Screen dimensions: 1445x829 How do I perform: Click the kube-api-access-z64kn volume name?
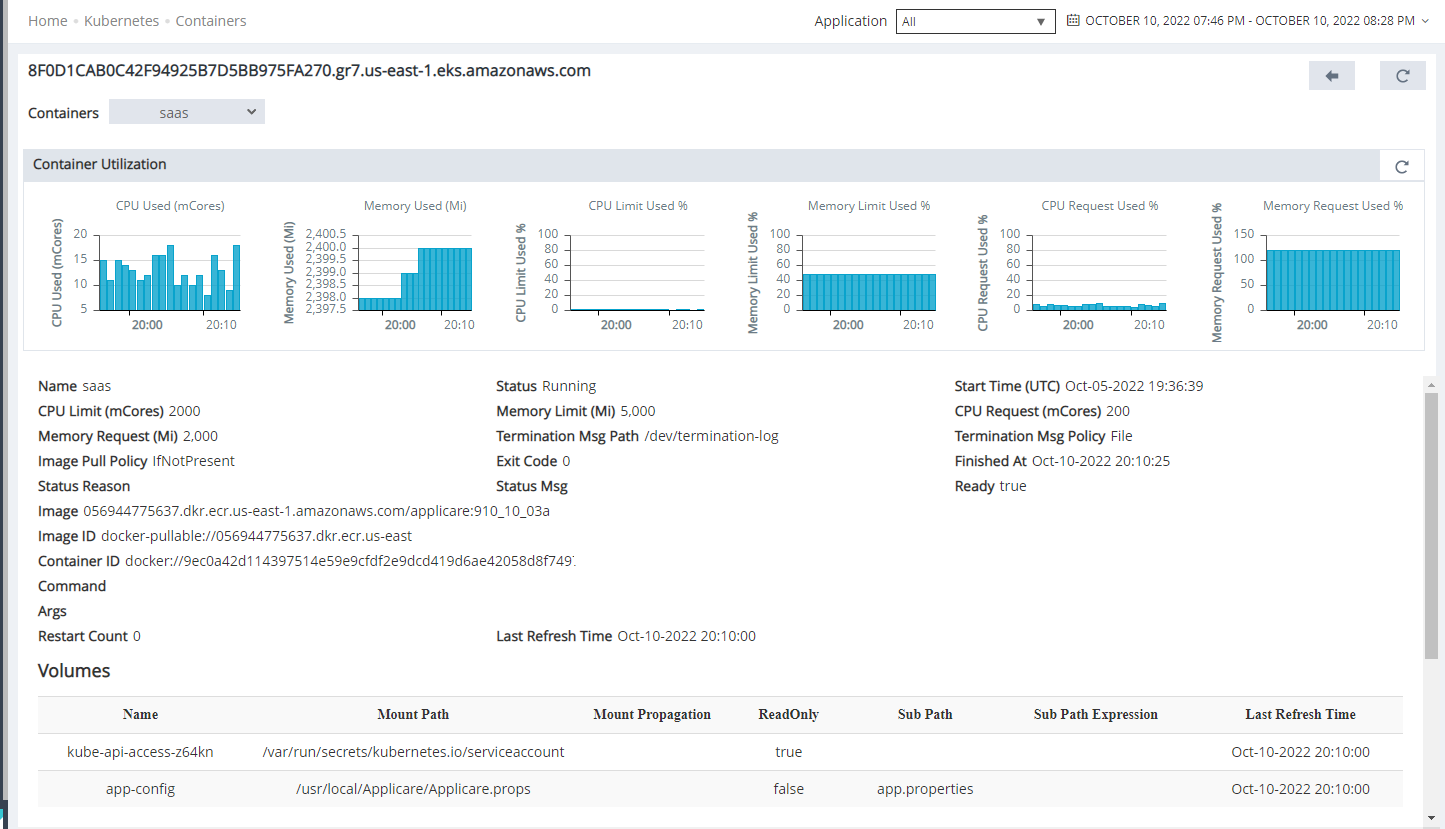click(139, 751)
